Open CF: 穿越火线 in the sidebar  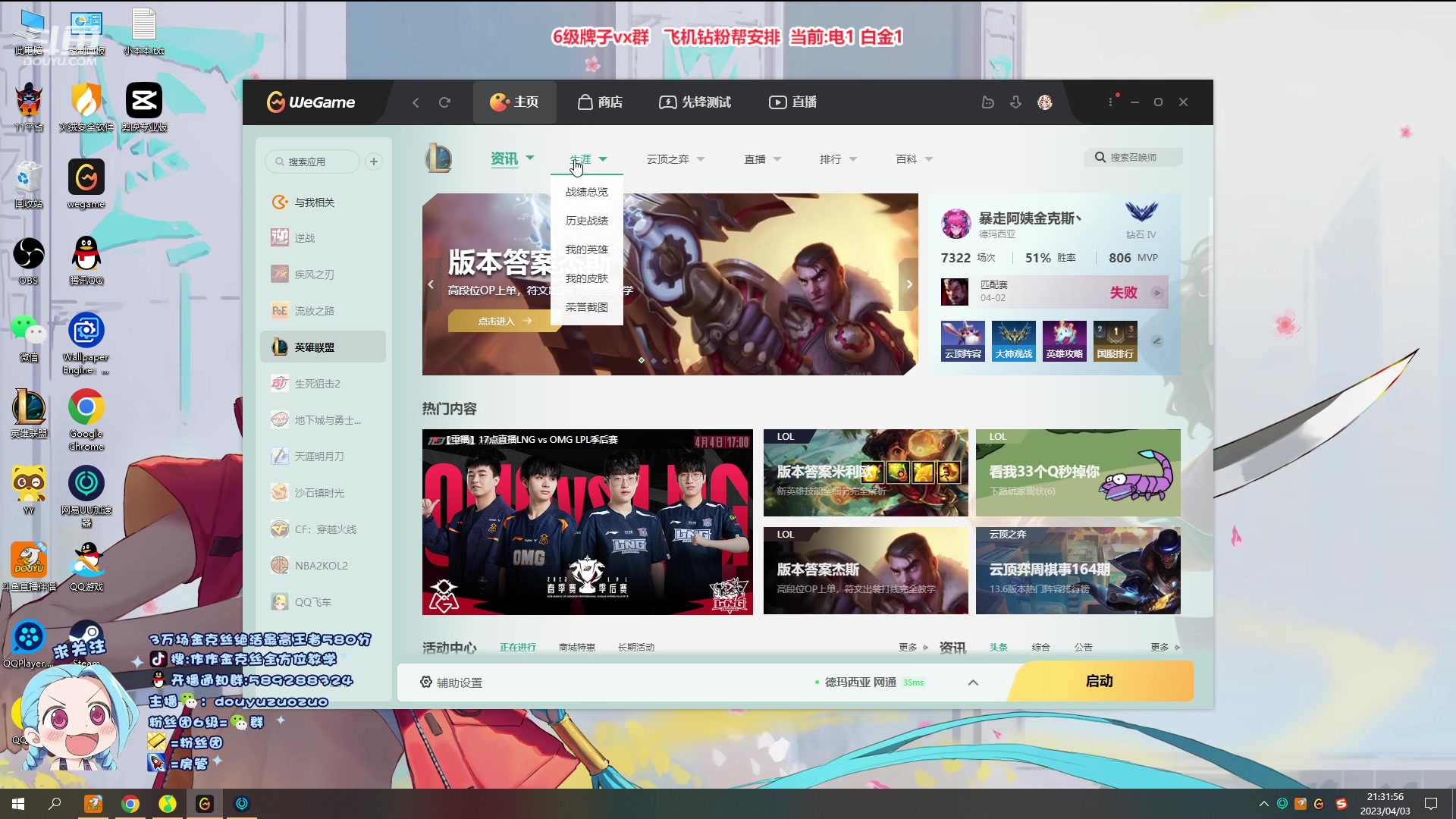point(323,529)
